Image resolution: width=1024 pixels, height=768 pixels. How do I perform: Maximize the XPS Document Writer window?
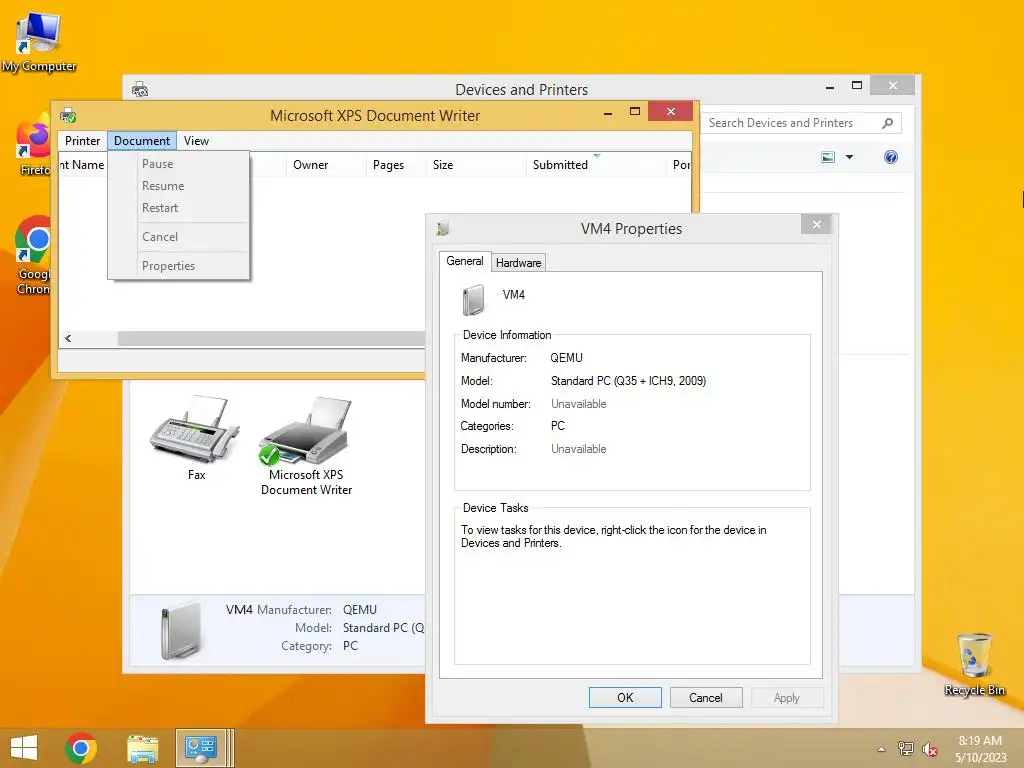pos(635,112)
